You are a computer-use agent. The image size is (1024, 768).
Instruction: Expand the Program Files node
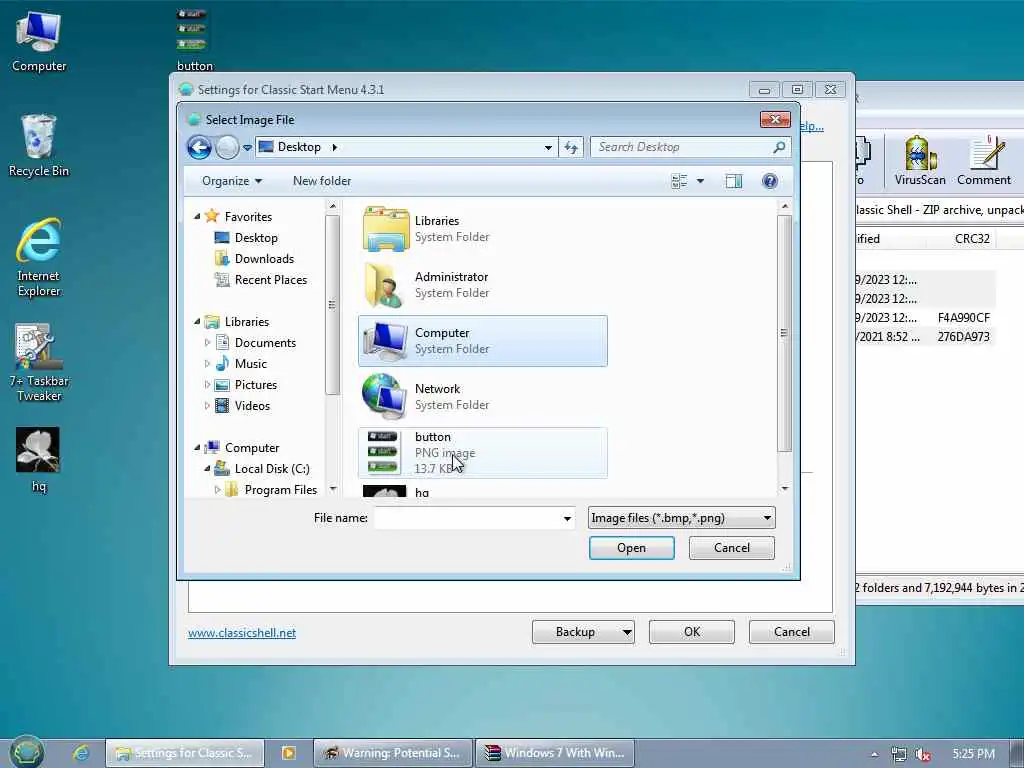click(x=217, y=490)
